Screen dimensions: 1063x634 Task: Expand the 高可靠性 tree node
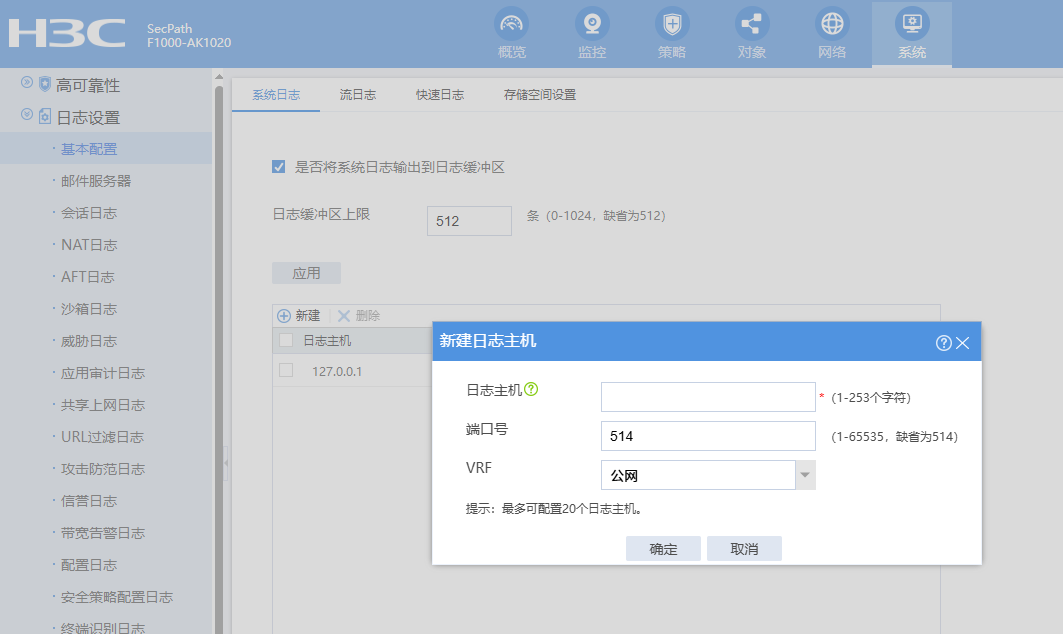pyautogui.click(x=28, y=85)
